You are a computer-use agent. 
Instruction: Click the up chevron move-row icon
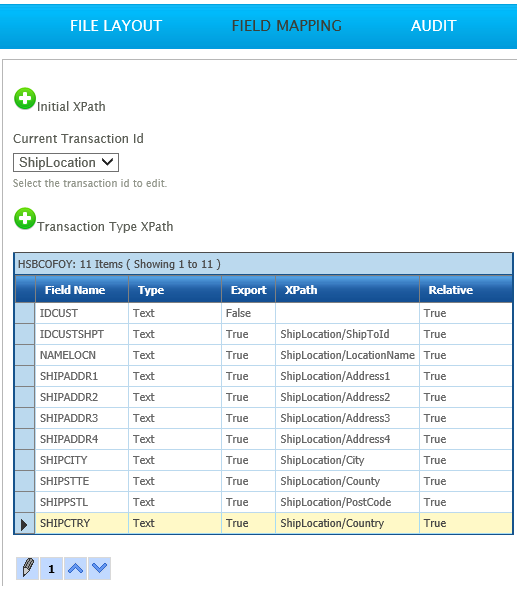(75, 568)
